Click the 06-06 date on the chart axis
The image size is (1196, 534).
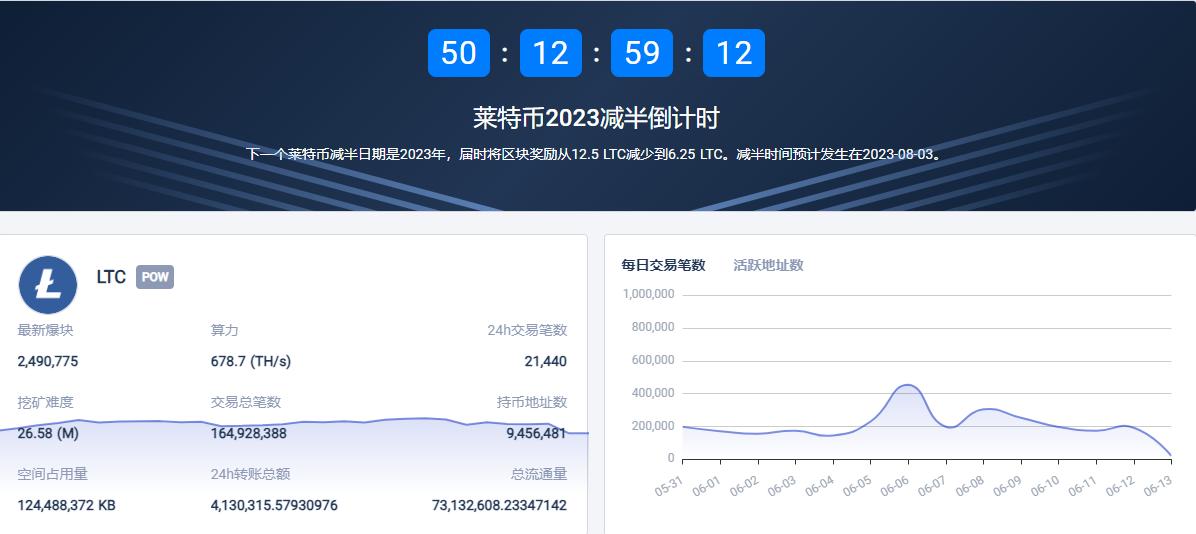(893, 486)
